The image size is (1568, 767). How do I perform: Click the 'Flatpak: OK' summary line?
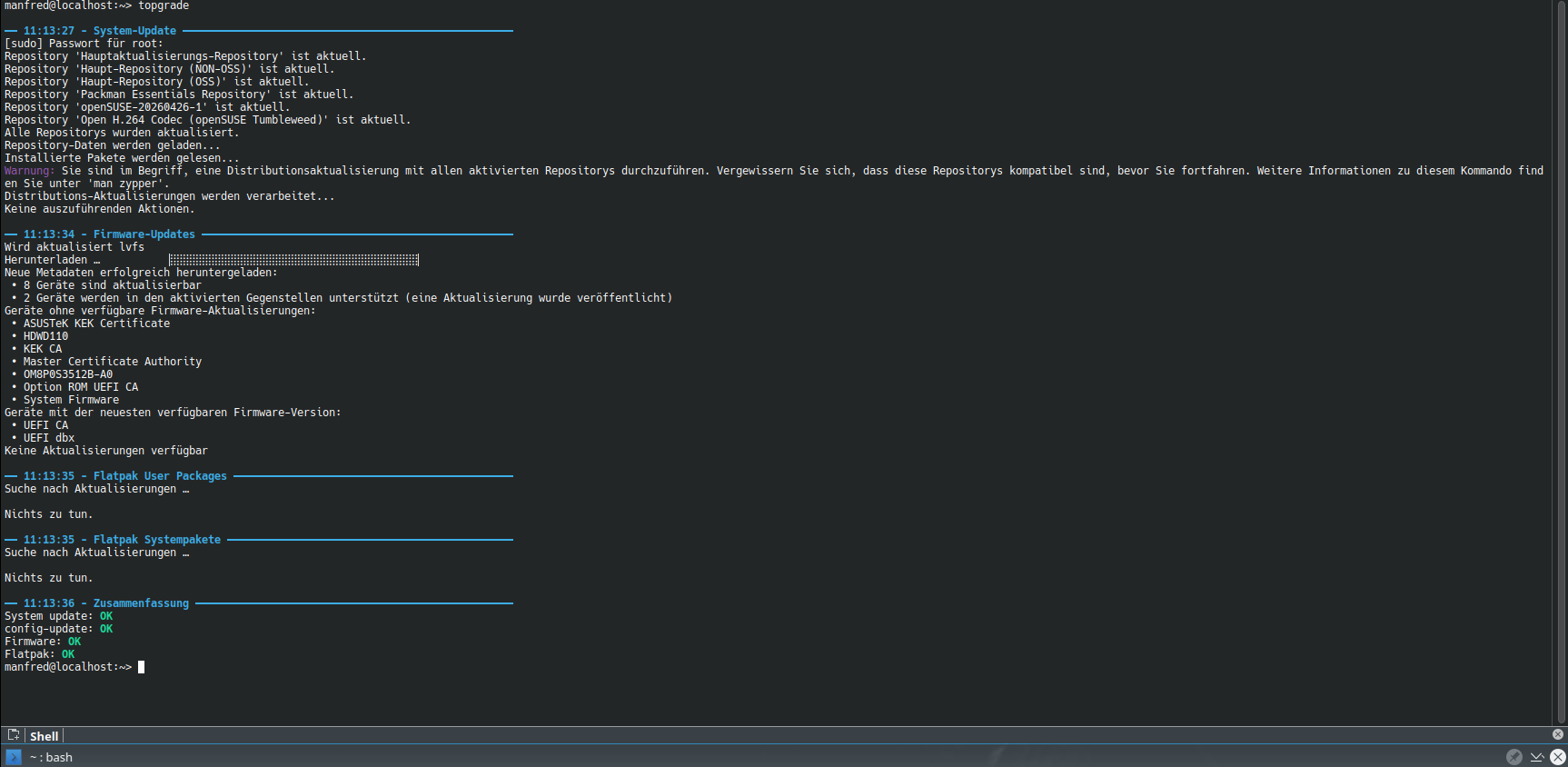40,654
